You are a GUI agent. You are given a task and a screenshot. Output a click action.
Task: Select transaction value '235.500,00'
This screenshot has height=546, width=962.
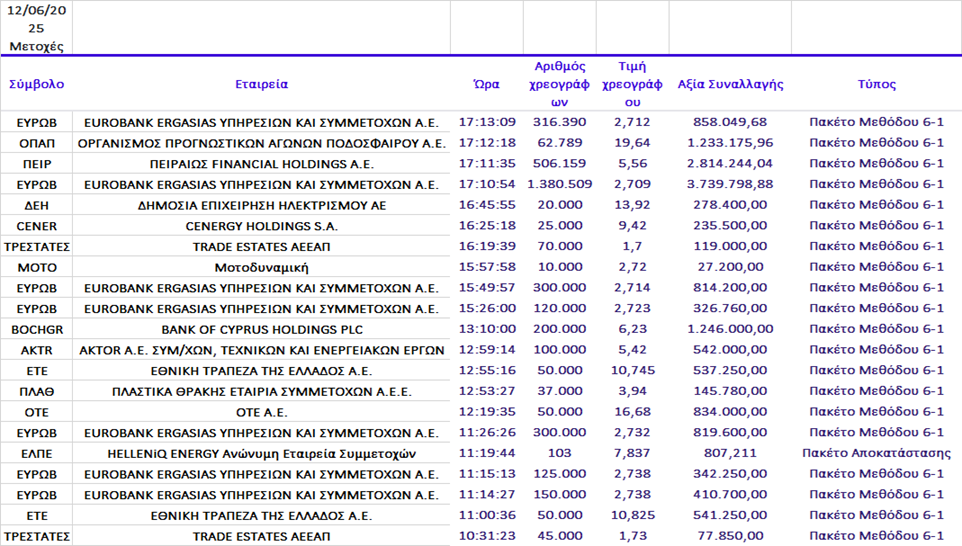pyautogui.click(x=730, y=226)
